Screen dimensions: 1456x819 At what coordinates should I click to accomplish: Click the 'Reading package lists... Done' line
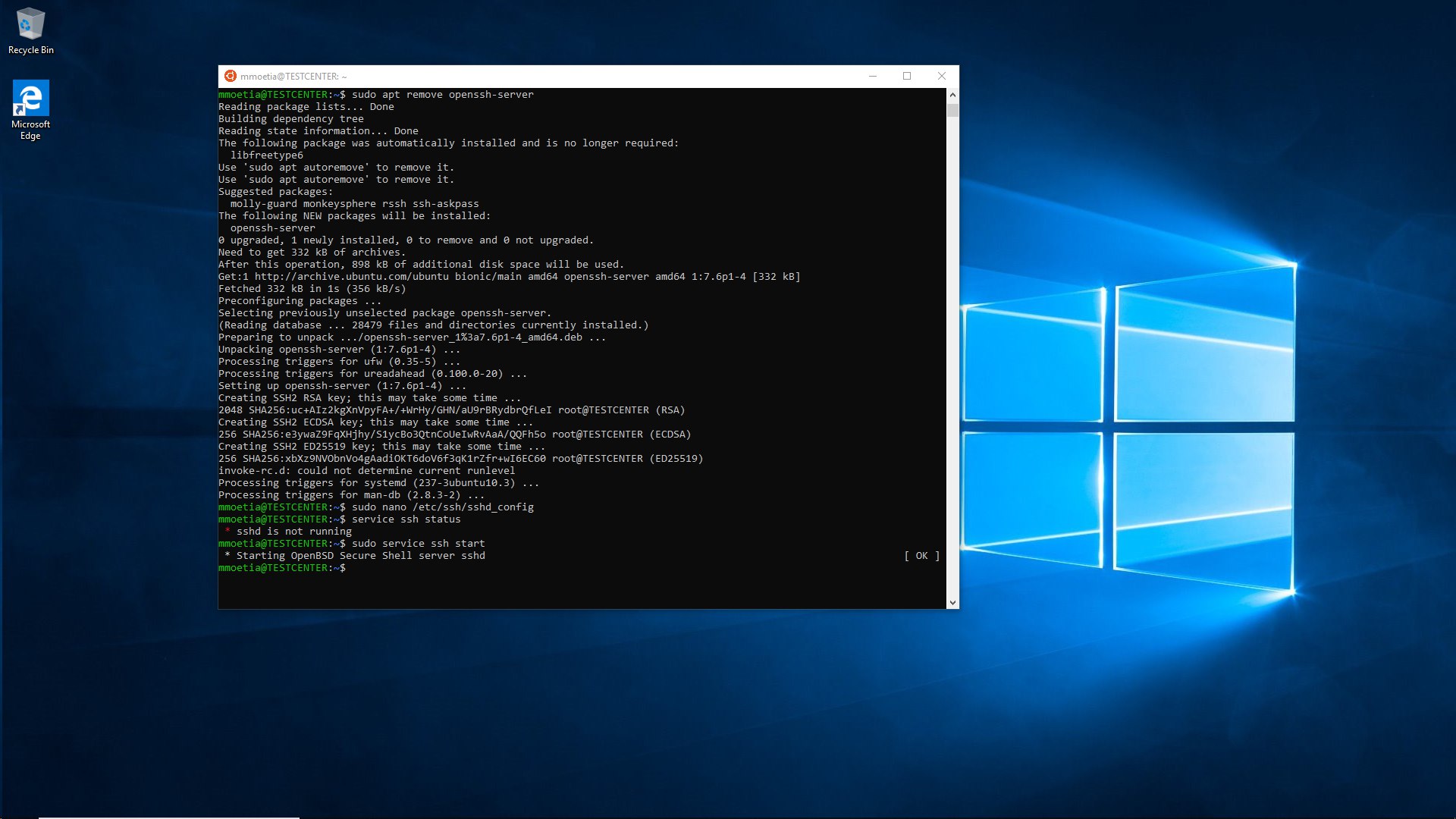[x=306, y=107]
